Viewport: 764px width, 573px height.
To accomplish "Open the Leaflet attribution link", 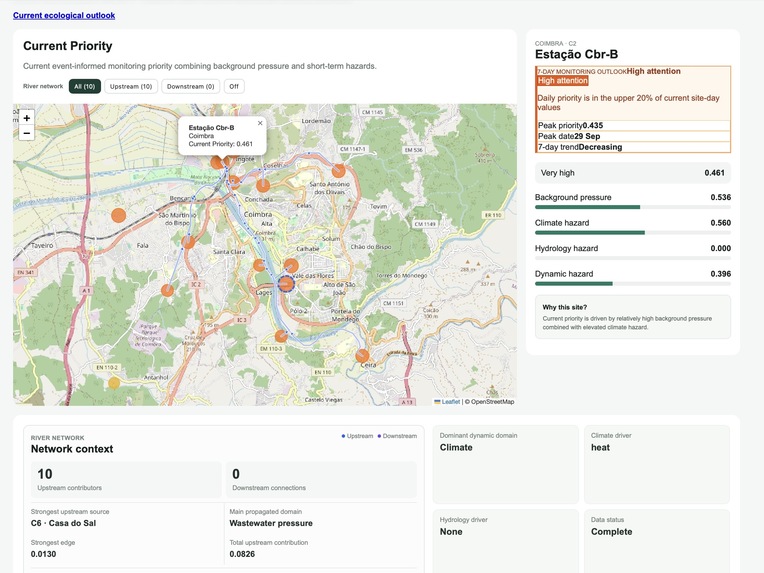I will coord(447,401).
